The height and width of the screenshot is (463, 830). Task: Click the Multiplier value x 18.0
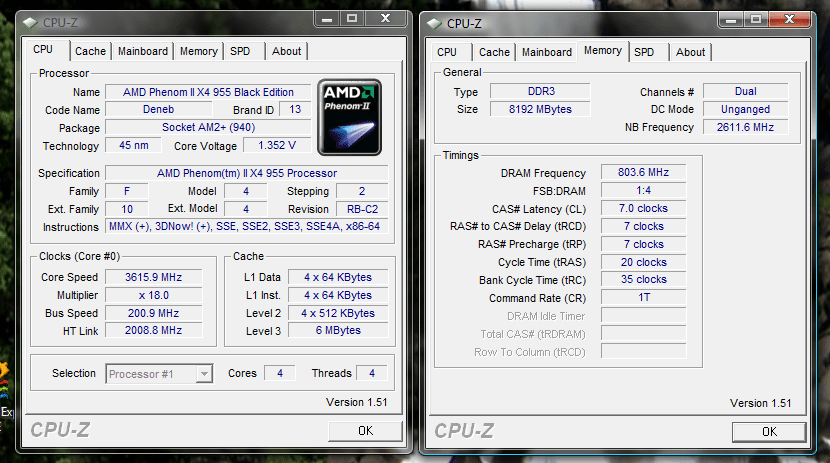click(154, 295)
